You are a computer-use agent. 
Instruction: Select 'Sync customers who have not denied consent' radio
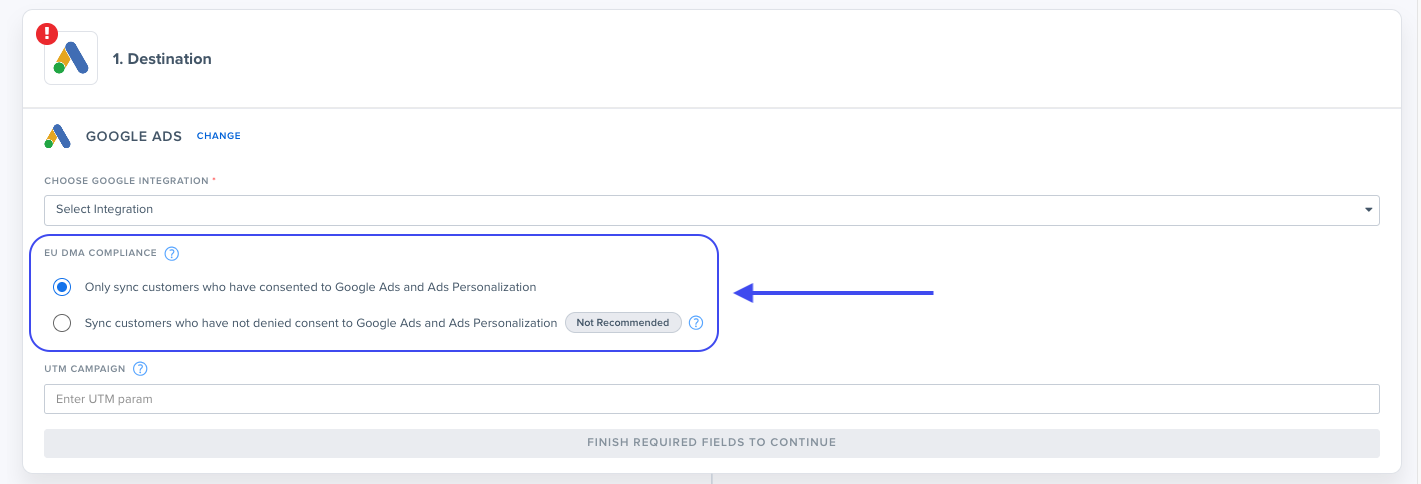[x=62, y=323]
